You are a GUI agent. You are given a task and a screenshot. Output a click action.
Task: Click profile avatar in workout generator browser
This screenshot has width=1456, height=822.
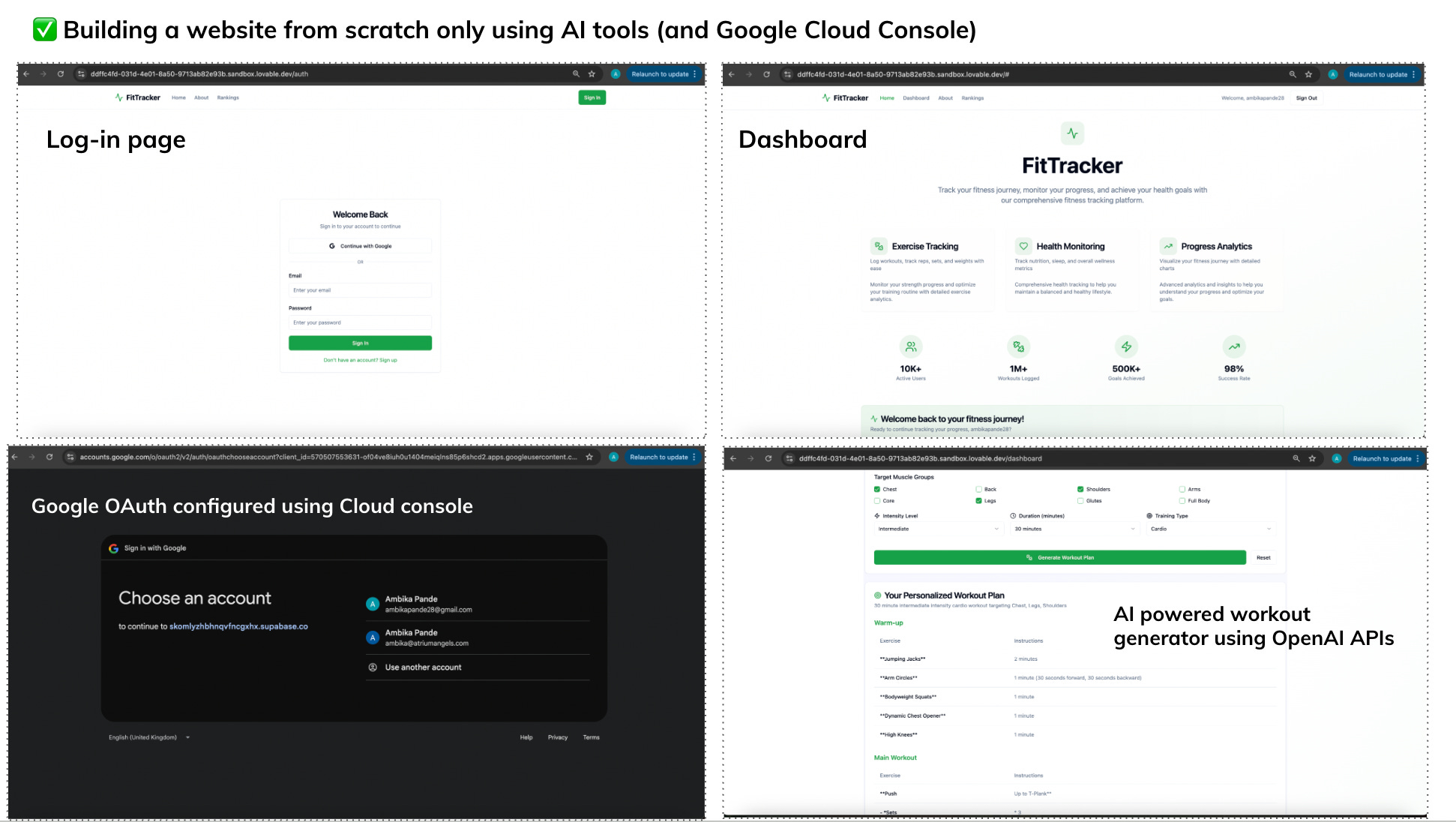click(x=1336, y=458)
